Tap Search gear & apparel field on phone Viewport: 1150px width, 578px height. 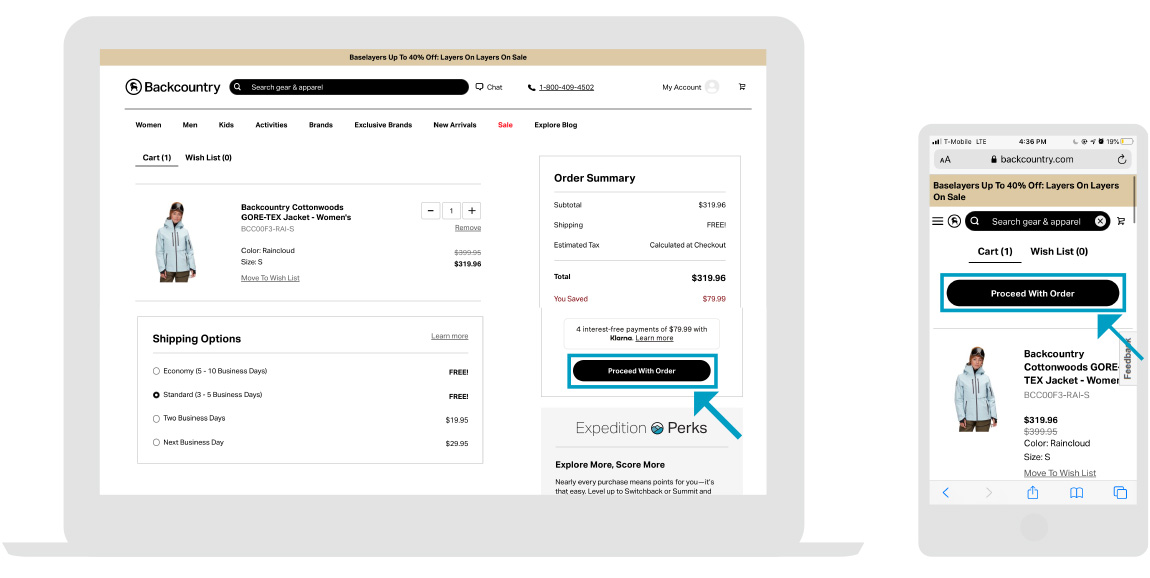coord(1037,221)
